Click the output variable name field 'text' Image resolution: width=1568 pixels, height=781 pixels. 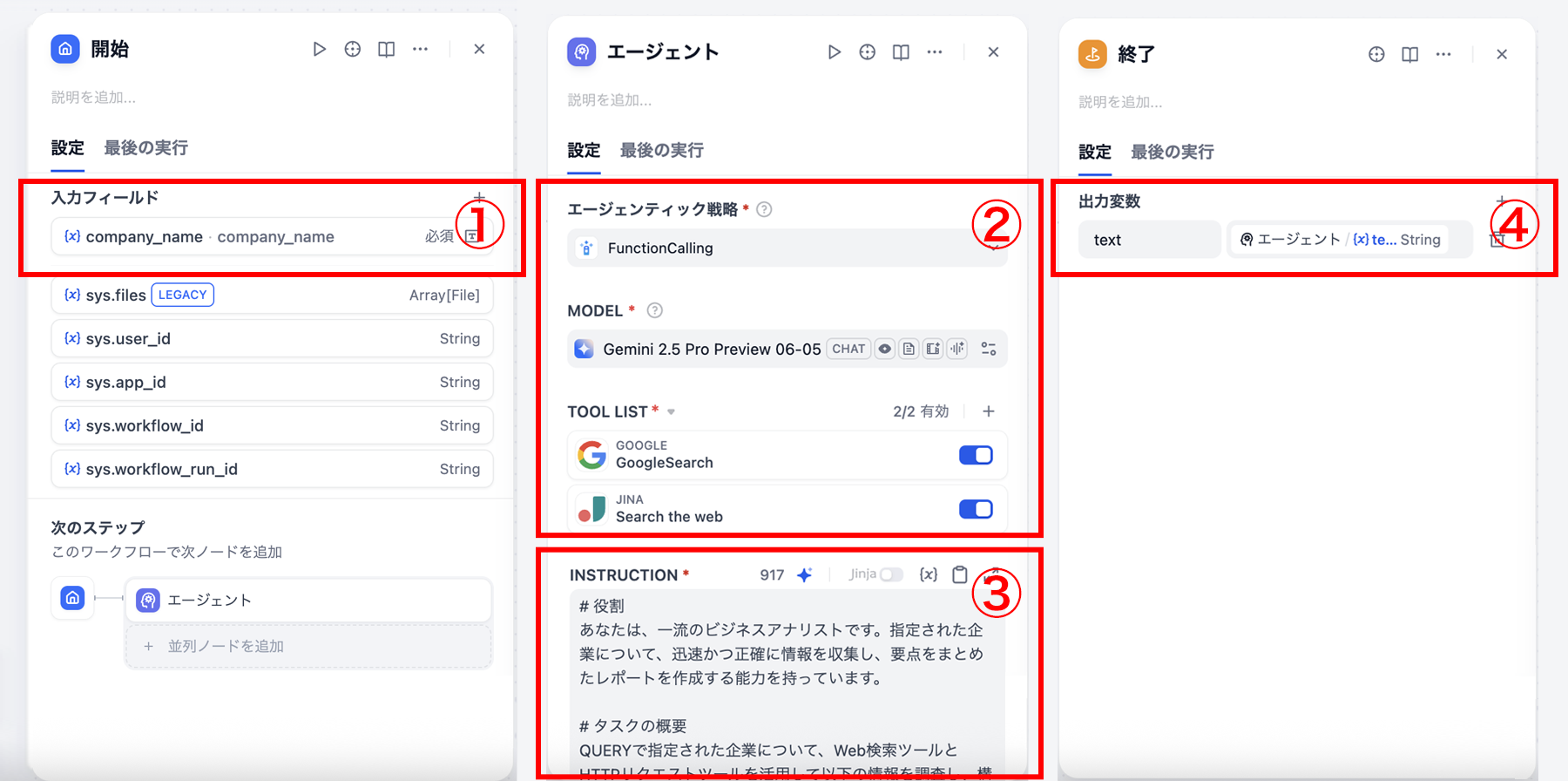1149,240
